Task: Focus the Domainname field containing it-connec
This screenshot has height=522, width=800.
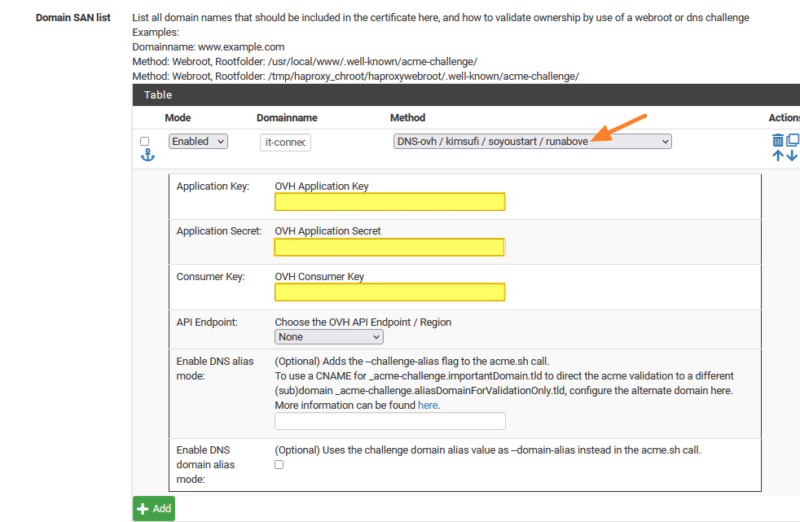Action: [285, 142]
